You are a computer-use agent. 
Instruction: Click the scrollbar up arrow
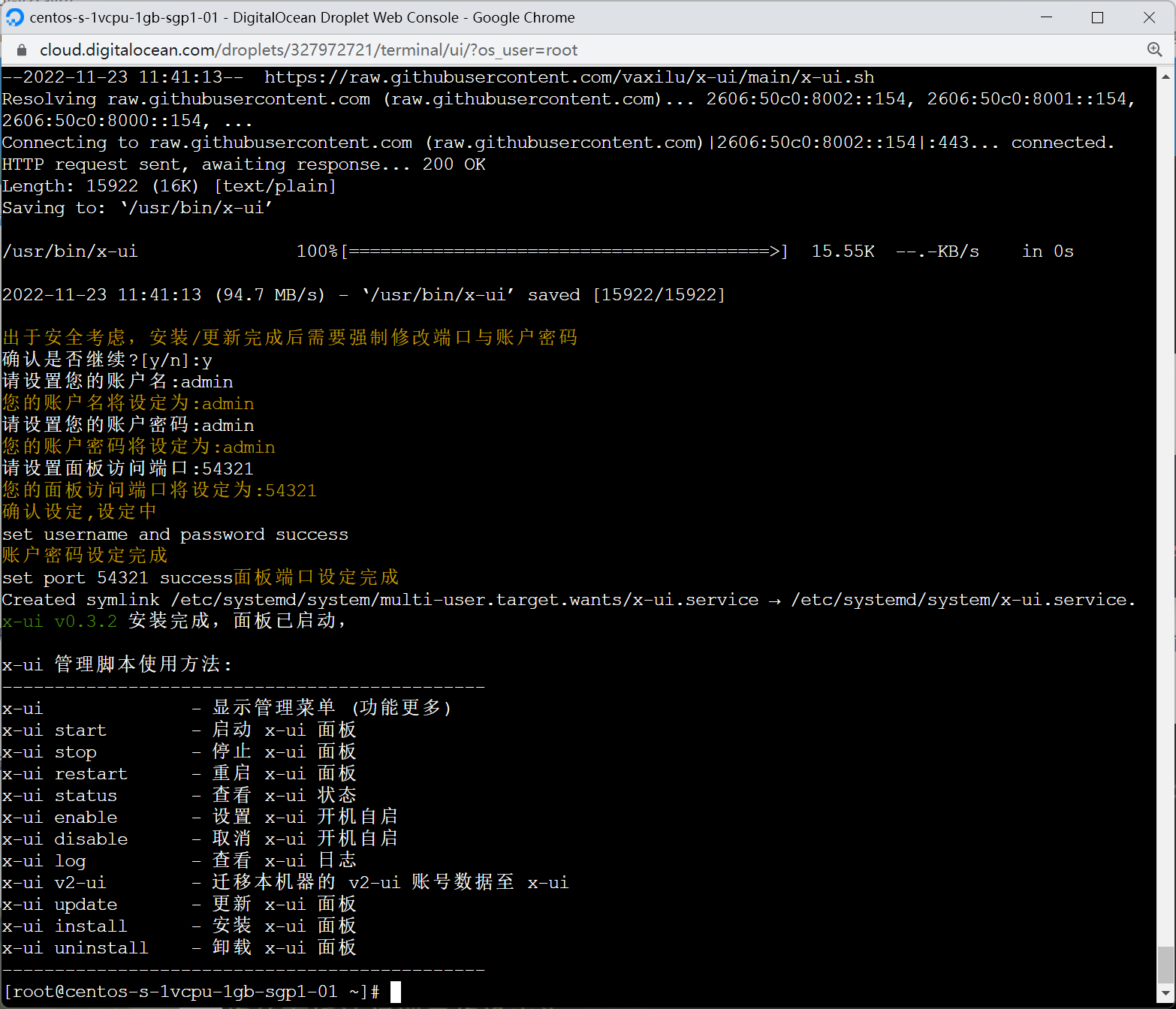pos(1165,77)
